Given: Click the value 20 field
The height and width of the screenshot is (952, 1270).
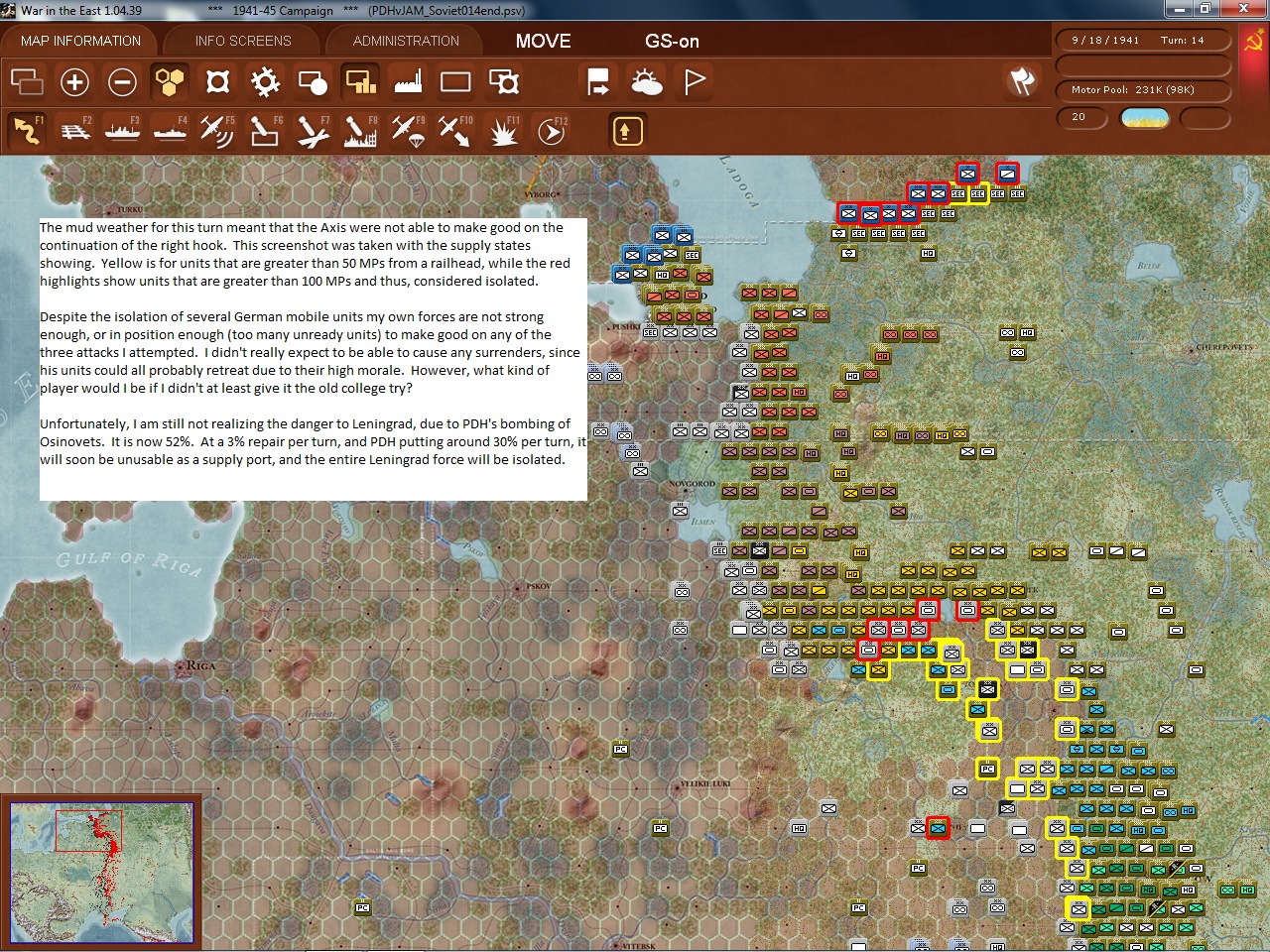Looking at the screenshot, I should point(1081,117).
